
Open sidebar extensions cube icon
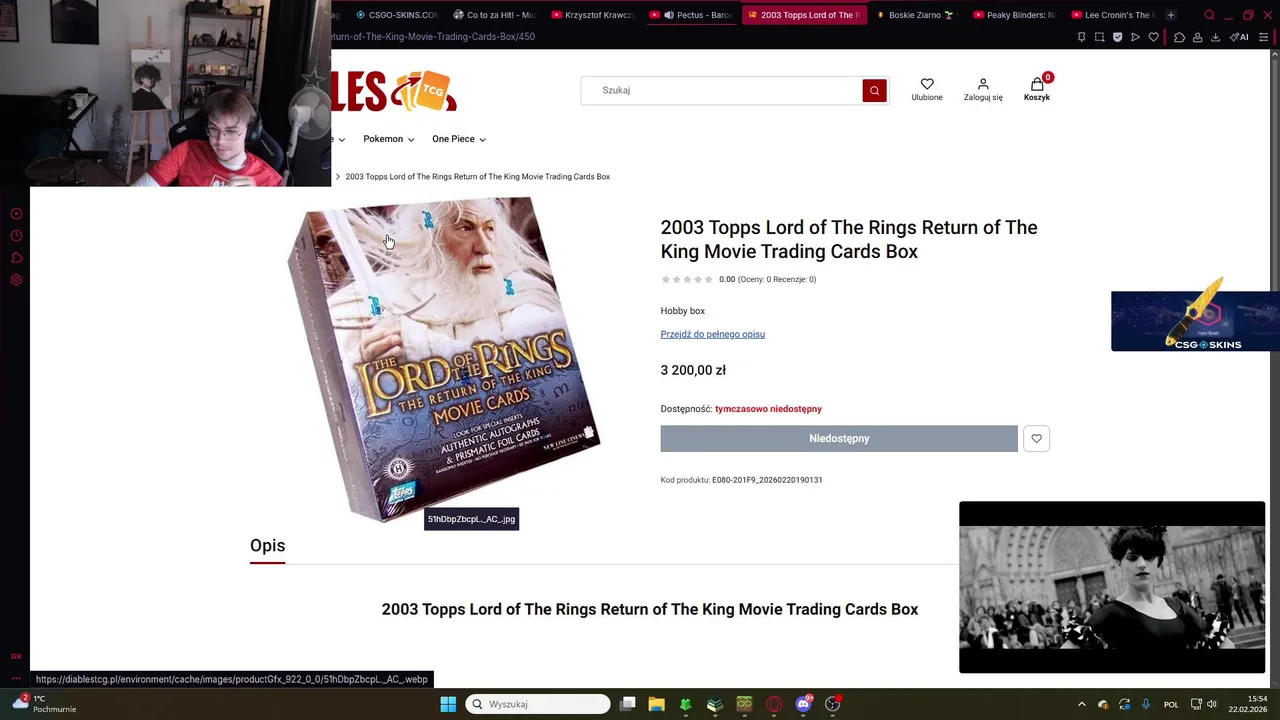pyautogui.click(x=16, y=258)
